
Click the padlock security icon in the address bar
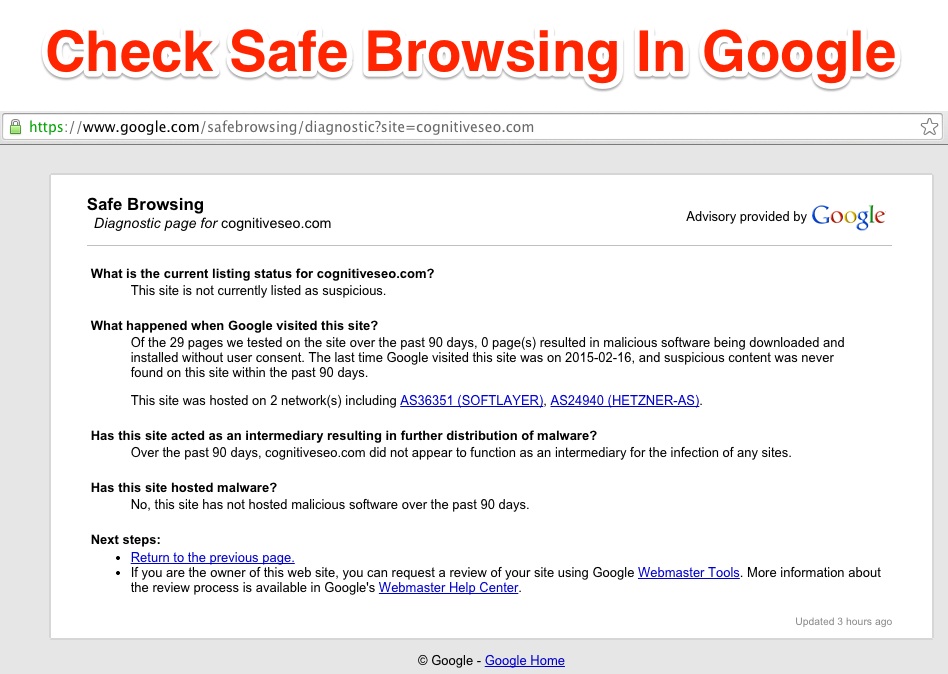(x=16, y=127)
